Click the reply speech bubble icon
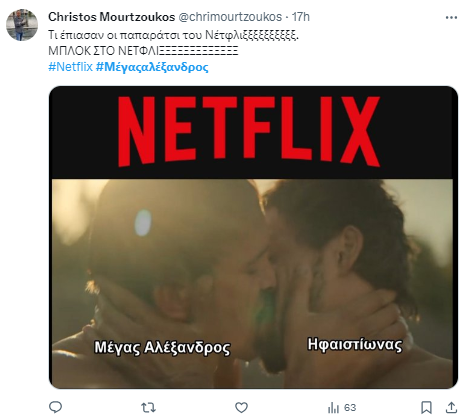Viewport: 468px width, 418px height. (55, 407)
